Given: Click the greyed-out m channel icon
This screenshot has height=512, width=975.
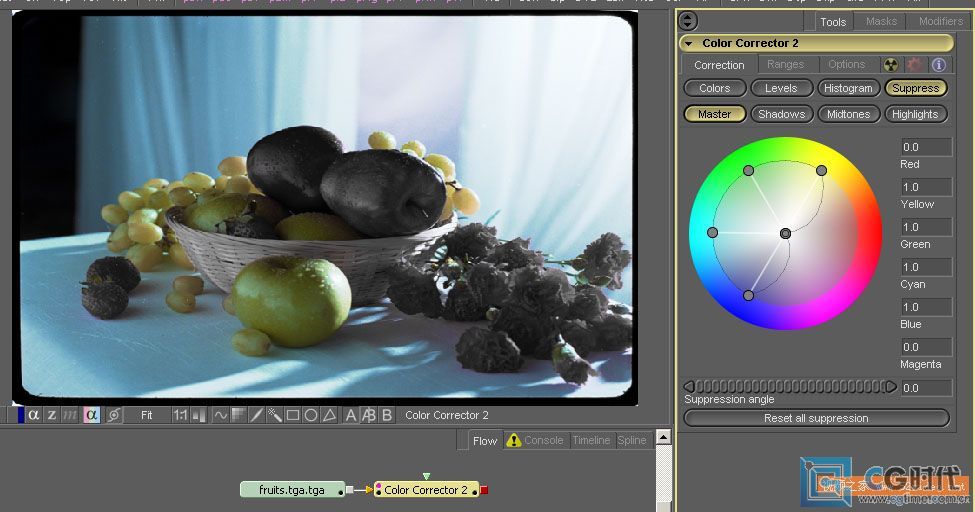Looking at the screenshot, I should pyautogui.click(x=70, y=415).
